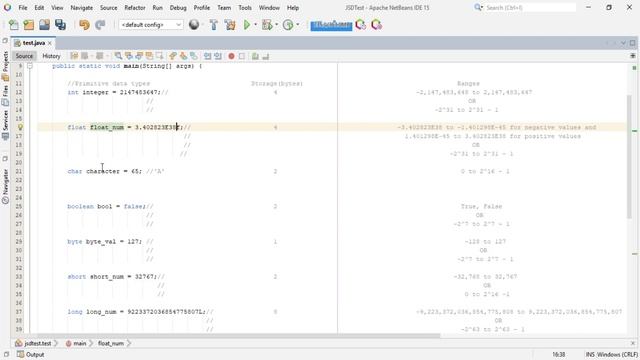Click the editor split handle icon
Screen dimensions: 640x360
click(633, 56)
